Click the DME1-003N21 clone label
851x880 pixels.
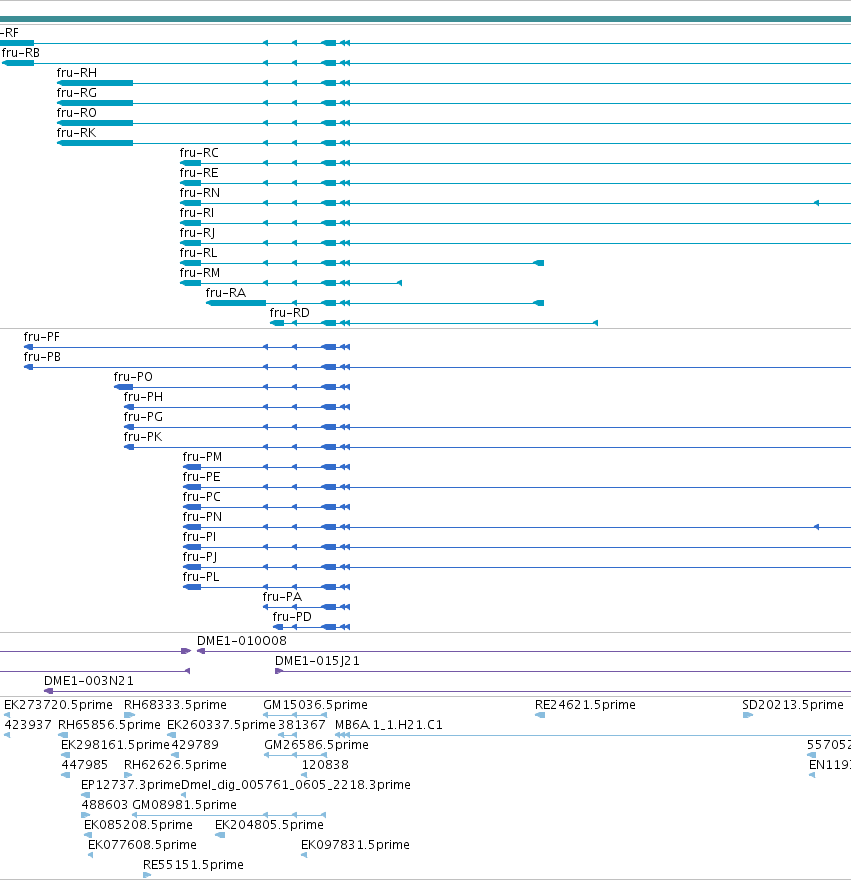tap(89, 681)
